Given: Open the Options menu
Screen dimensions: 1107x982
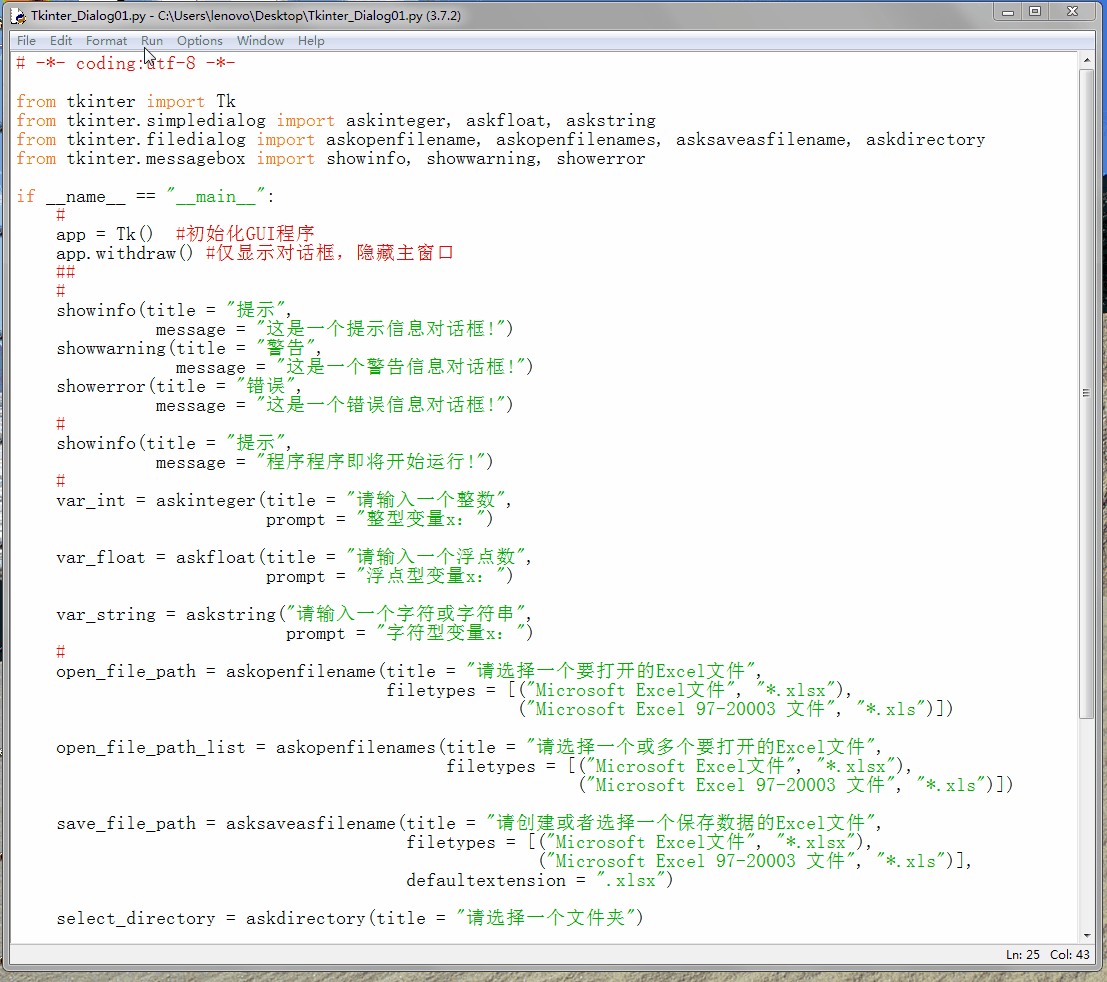Looking at the screenshot, I should (x=200, y=41).
